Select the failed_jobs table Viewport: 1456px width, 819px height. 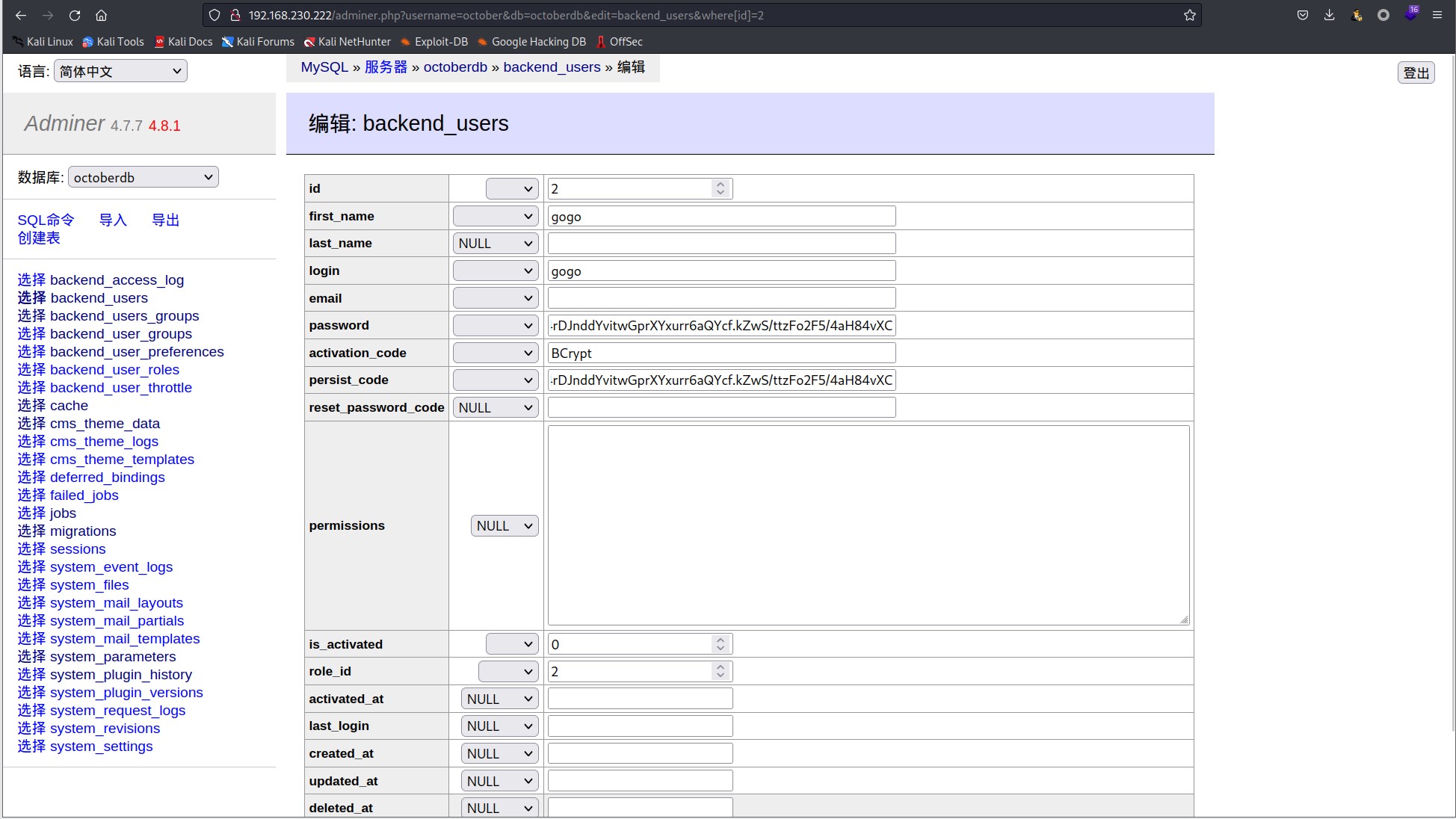[x=84, y=495]
